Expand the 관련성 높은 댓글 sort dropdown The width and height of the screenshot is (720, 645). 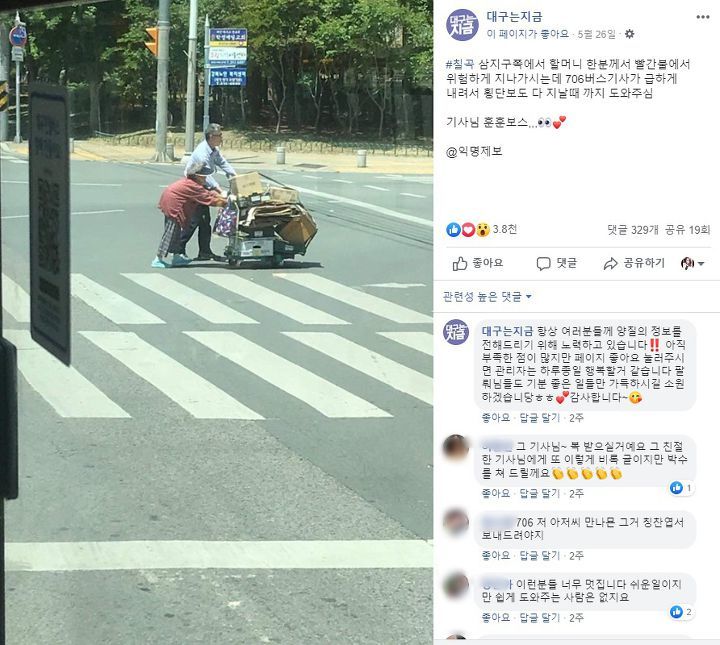(x=487, y=297)
